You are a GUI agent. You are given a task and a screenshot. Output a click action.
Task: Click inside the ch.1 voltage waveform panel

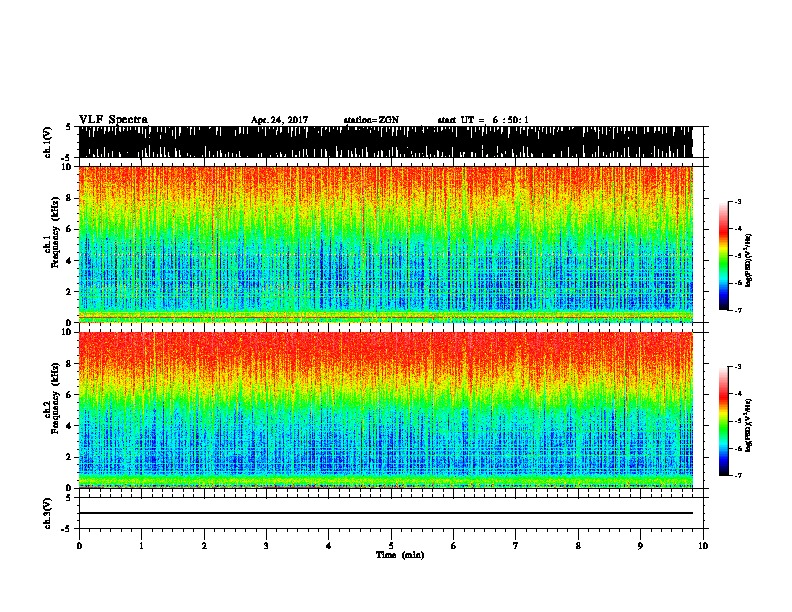coord(385,142)
